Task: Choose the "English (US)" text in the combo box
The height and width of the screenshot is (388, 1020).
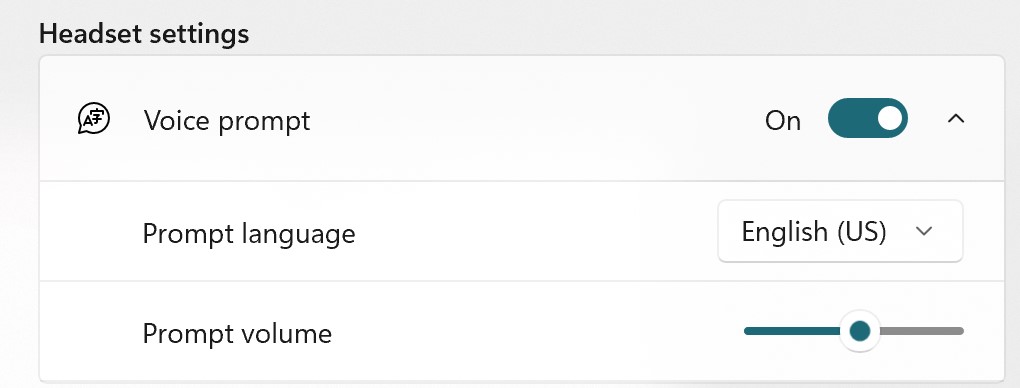Action: coord(814,232)
